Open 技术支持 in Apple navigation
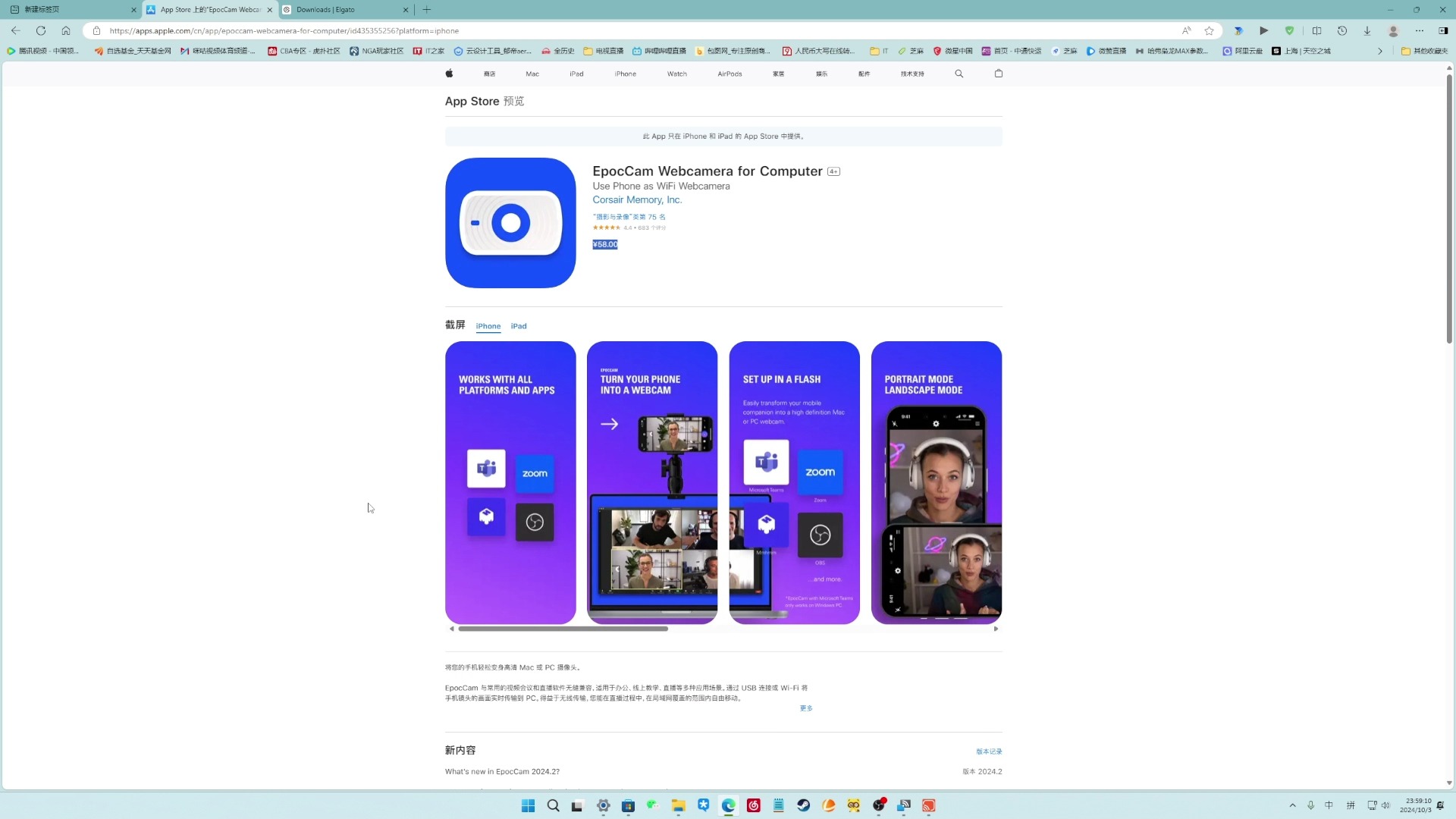 (912, 74)
